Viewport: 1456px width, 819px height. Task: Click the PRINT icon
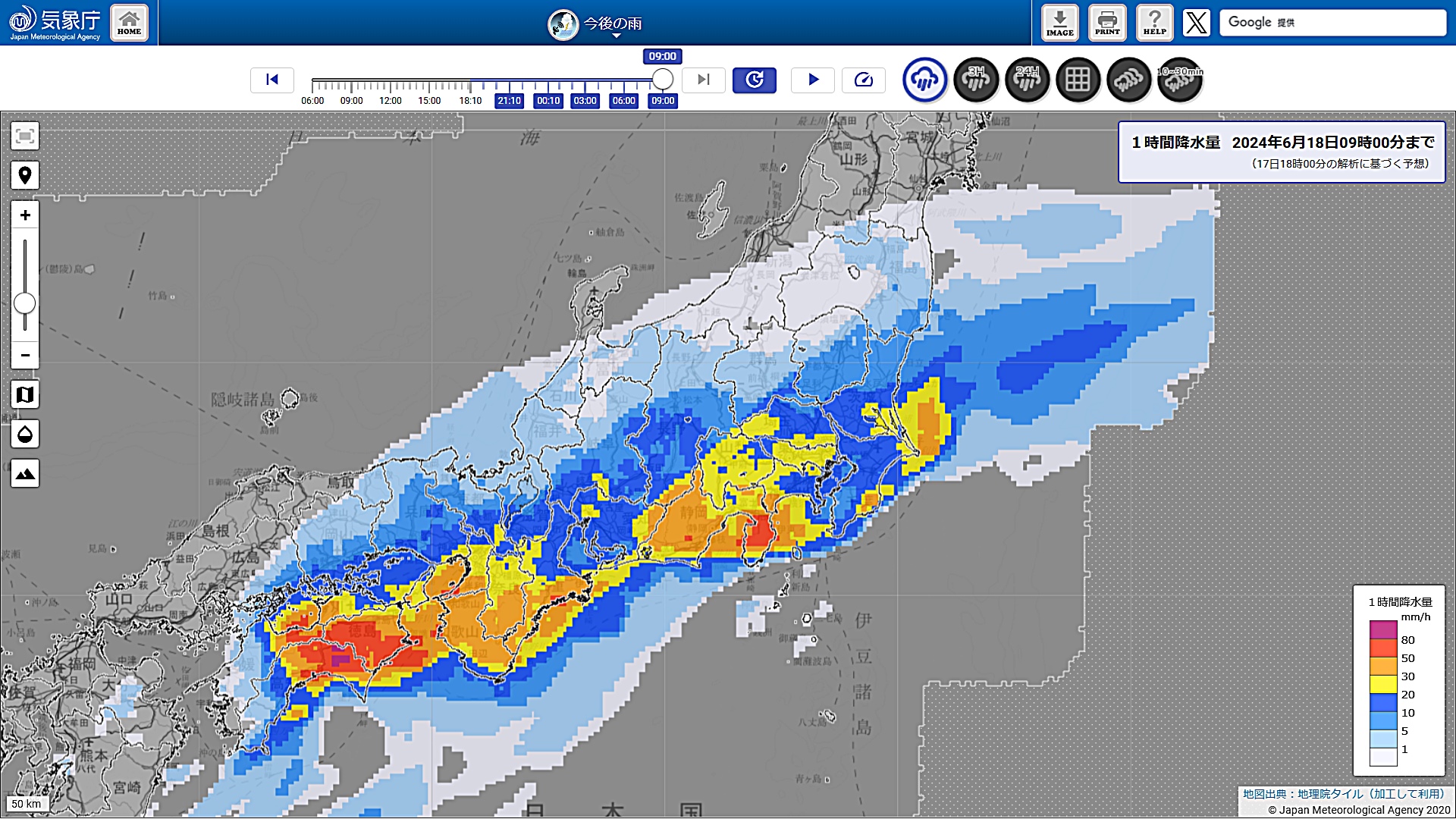click(x=1106, y=23)
